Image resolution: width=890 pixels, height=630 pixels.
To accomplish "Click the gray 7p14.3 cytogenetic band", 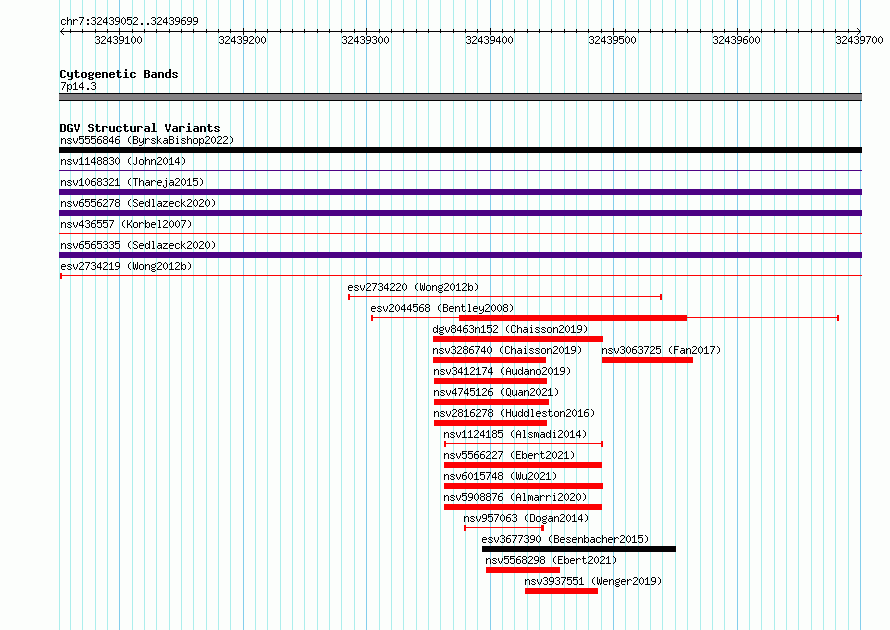I will (x=460, y=97).
